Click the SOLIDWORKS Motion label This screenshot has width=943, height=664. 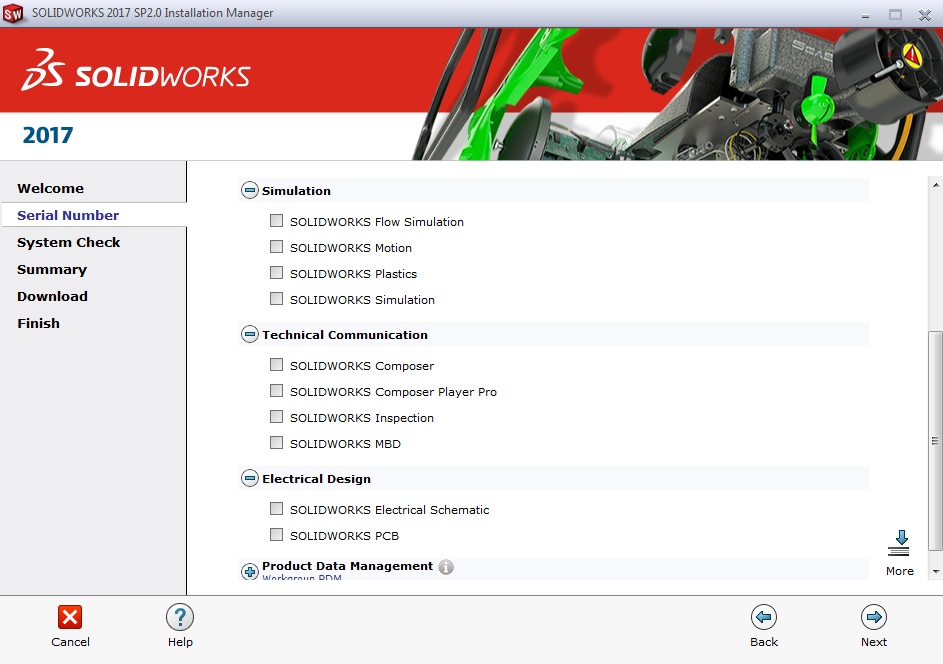pos(351,248)
